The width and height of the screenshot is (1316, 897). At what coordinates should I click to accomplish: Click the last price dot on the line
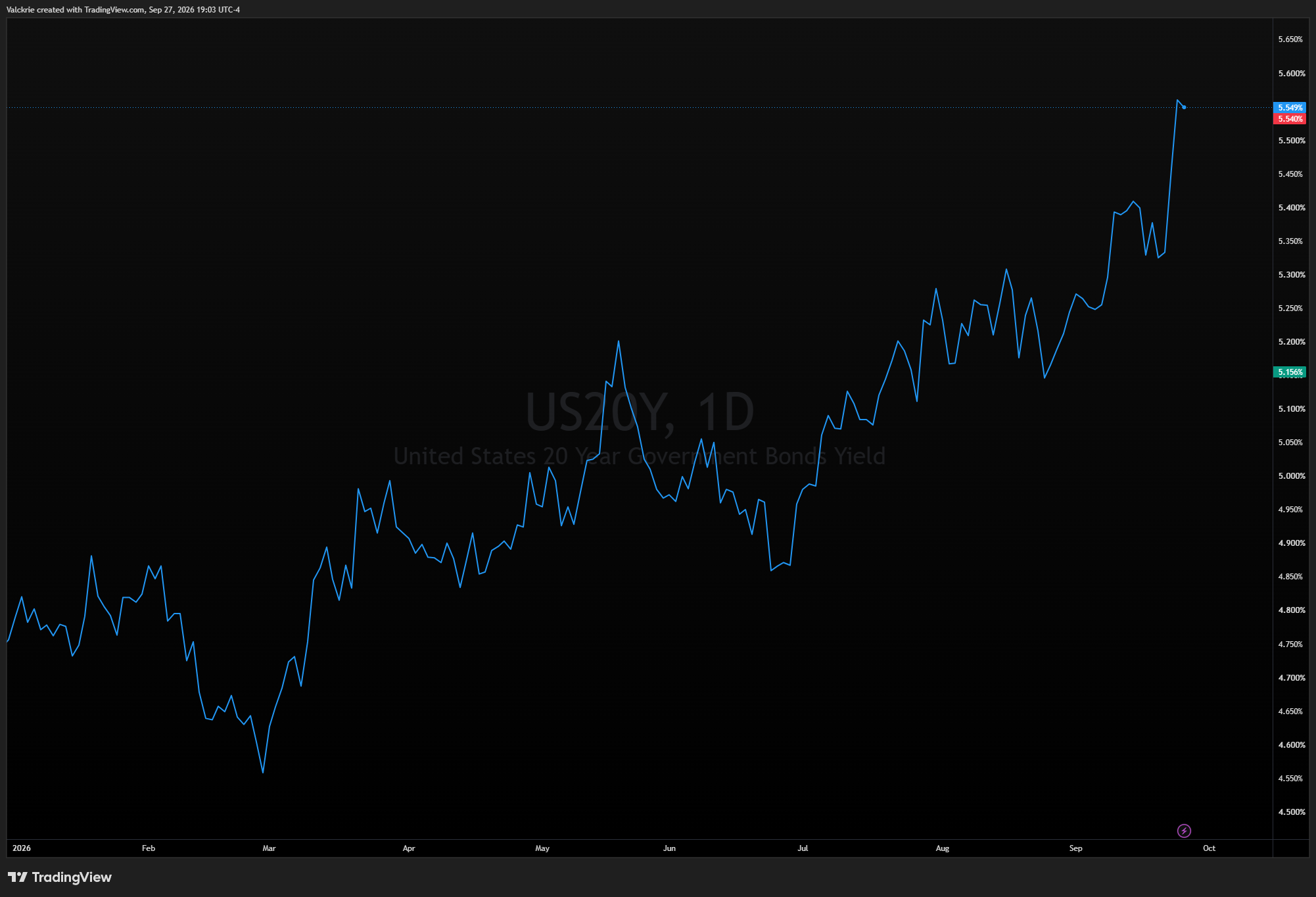[x=1184, y=107]
